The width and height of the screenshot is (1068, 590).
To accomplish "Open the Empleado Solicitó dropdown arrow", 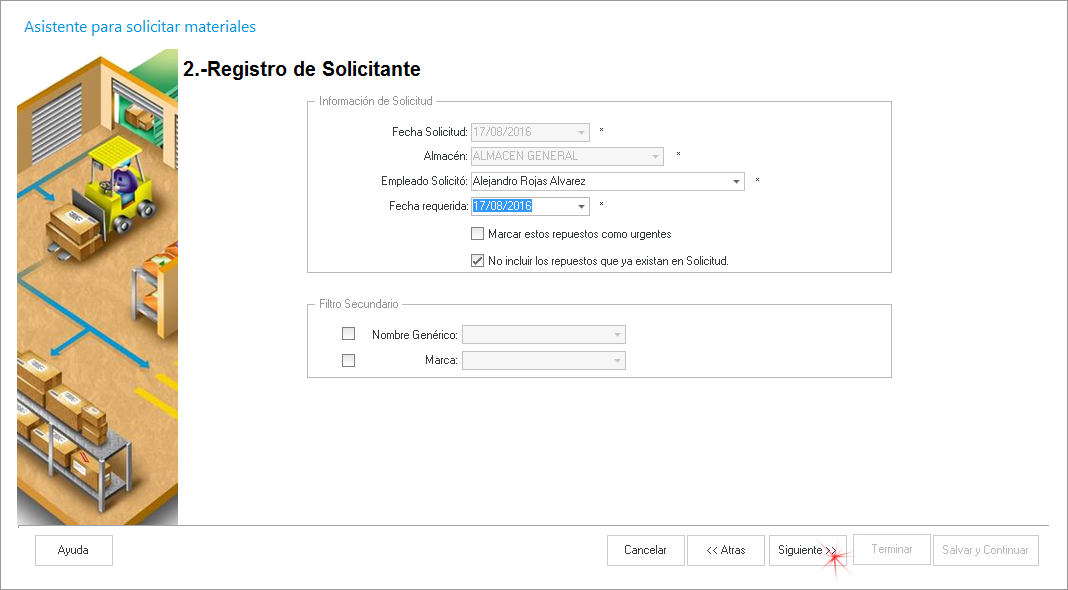I will [x=737, y=182].
